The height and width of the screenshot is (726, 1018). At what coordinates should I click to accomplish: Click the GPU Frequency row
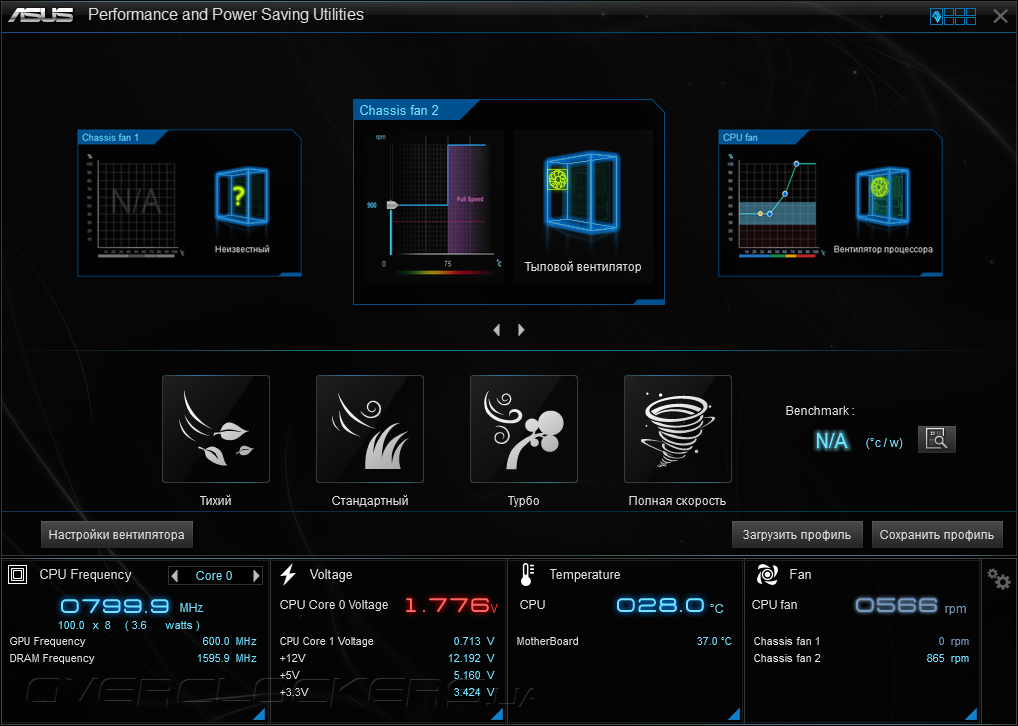133,641
